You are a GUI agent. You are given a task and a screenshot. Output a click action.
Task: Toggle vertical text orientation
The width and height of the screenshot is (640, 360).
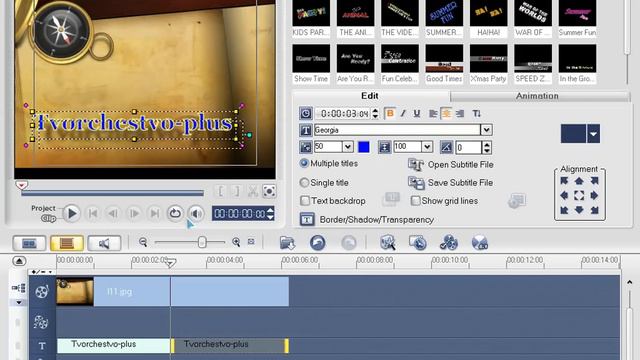tap(476, 113)
